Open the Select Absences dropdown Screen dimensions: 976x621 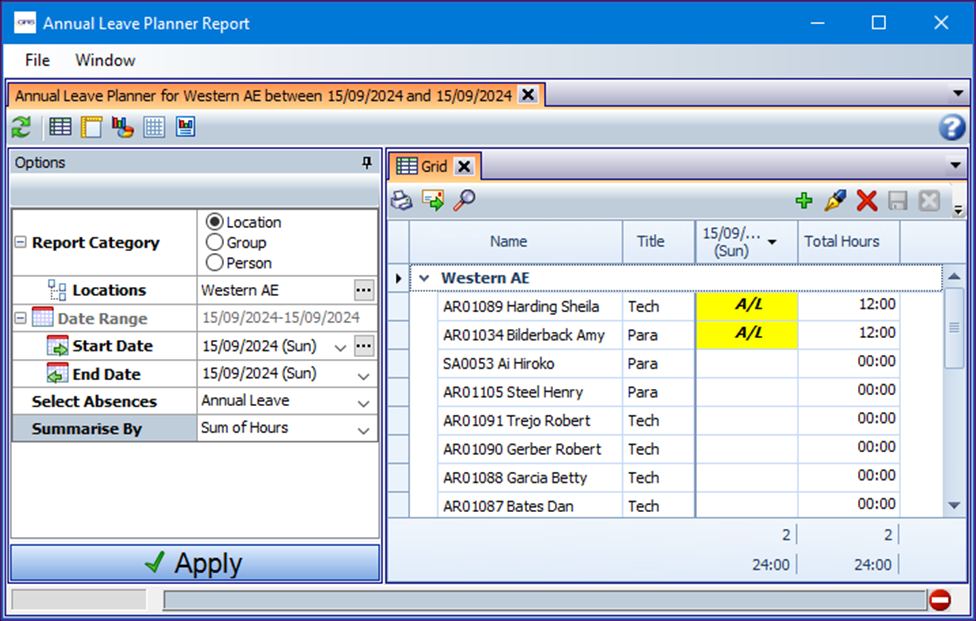tap(363, 402)
